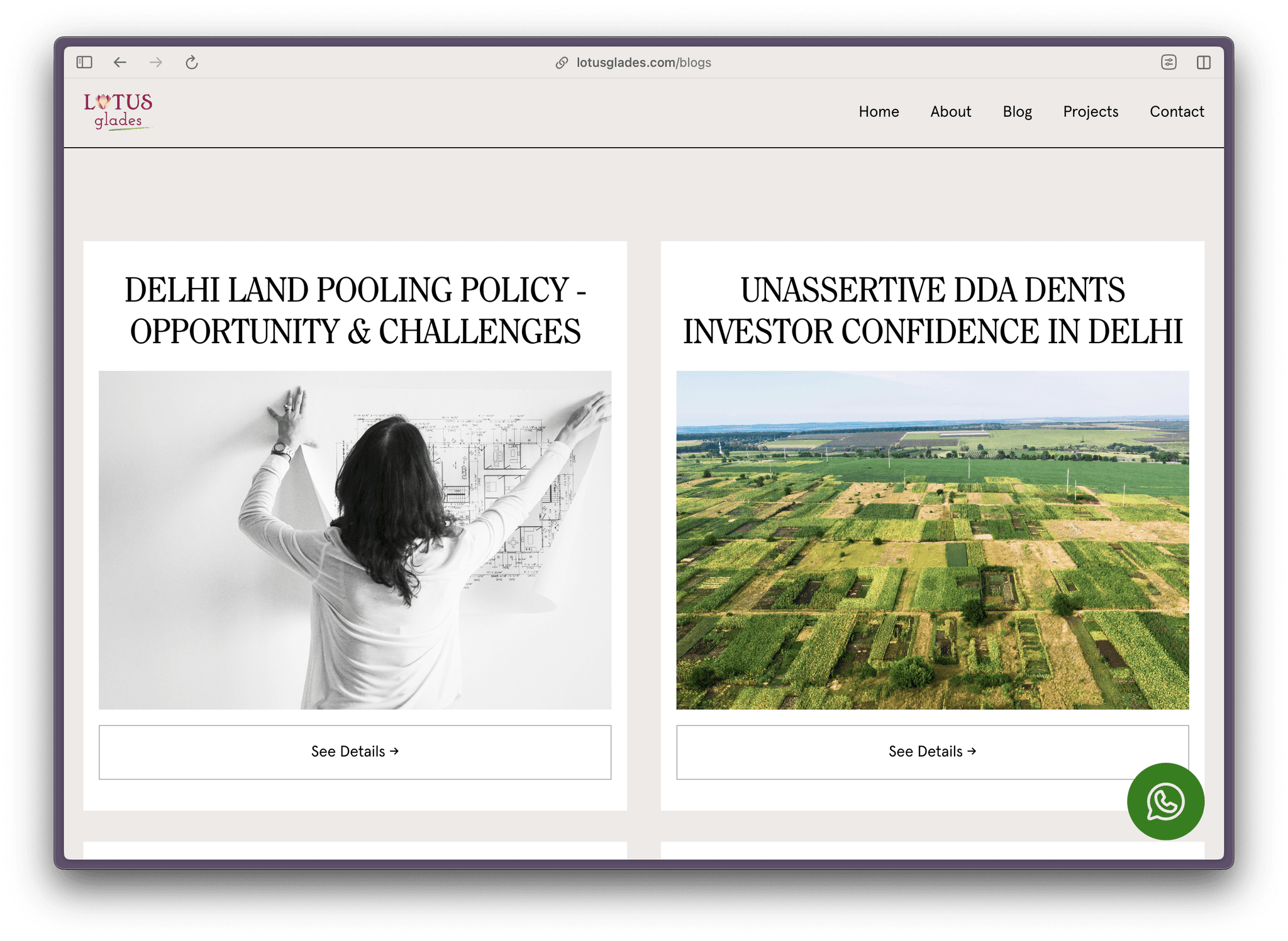The height and width of the screenshot is (941, 1288).
Task: Navigate to the About page
Action: click(950, 112)
